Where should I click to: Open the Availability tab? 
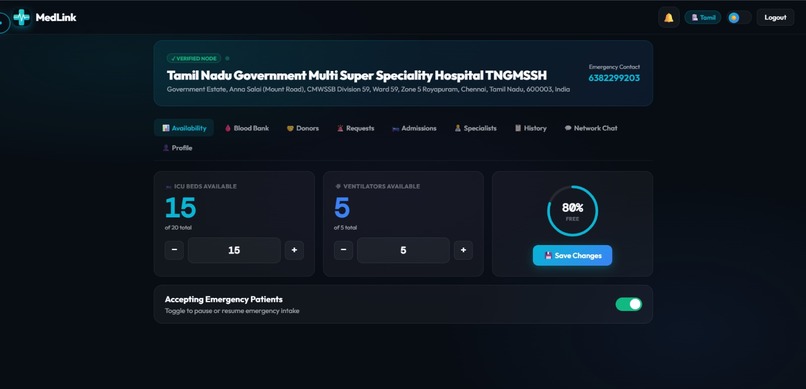tap(184, 128)
